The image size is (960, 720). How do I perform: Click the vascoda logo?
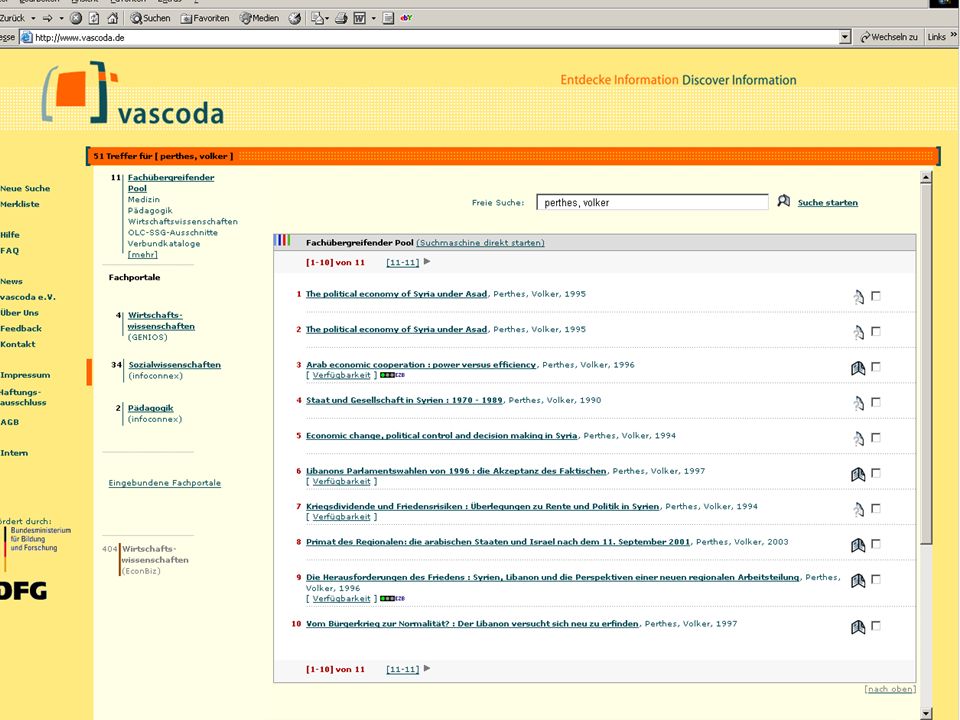click(x=133, y=93)
